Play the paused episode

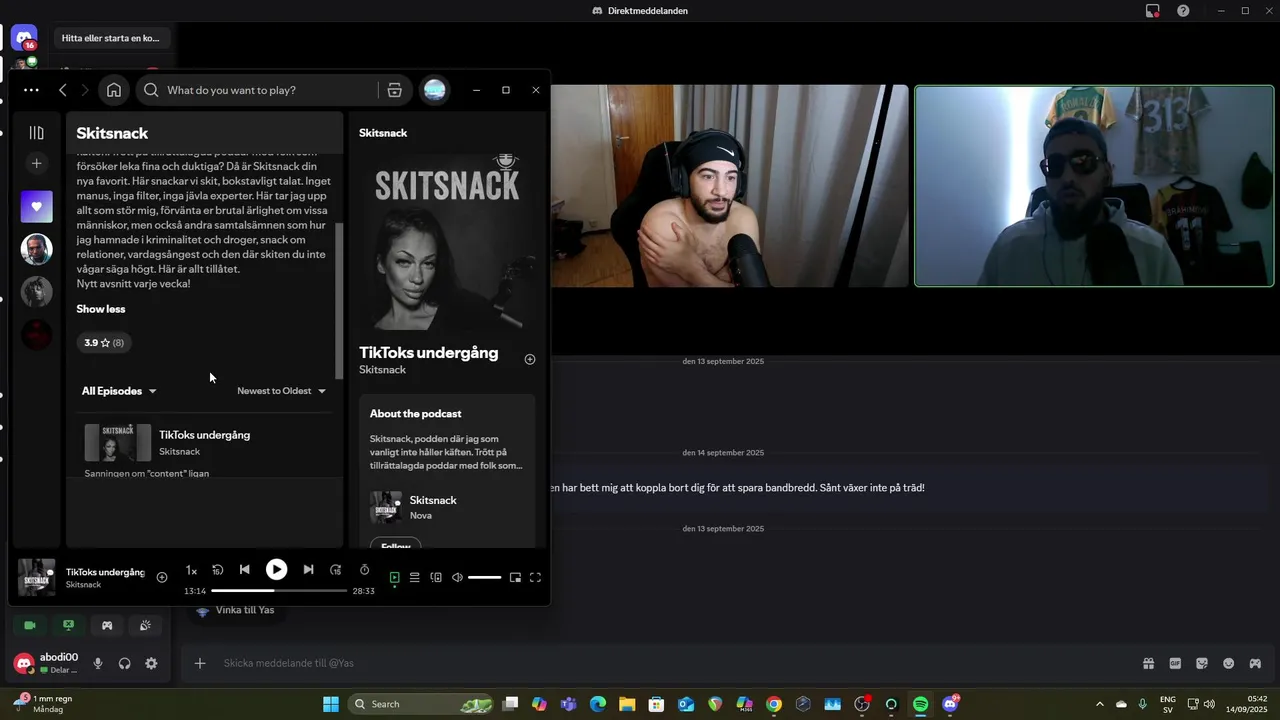276,569
